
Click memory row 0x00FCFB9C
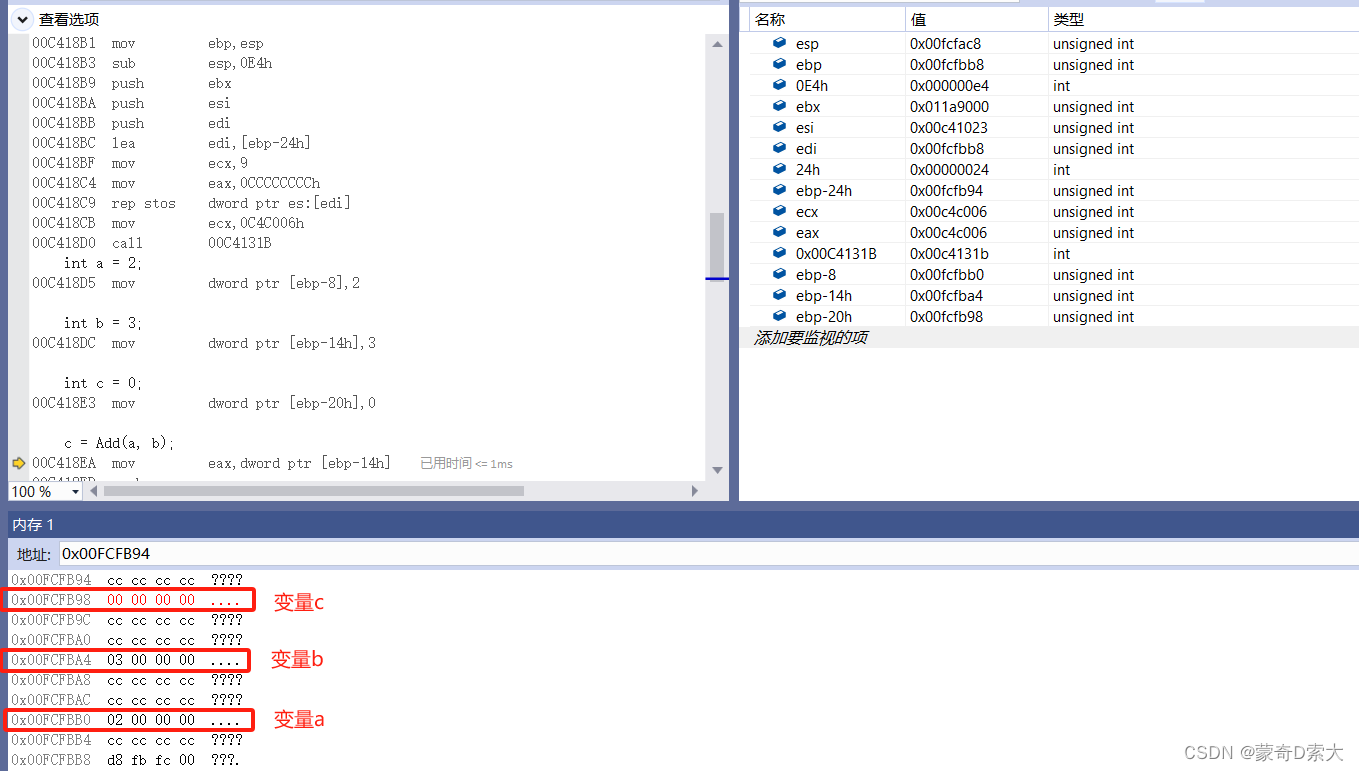[127, 620]
